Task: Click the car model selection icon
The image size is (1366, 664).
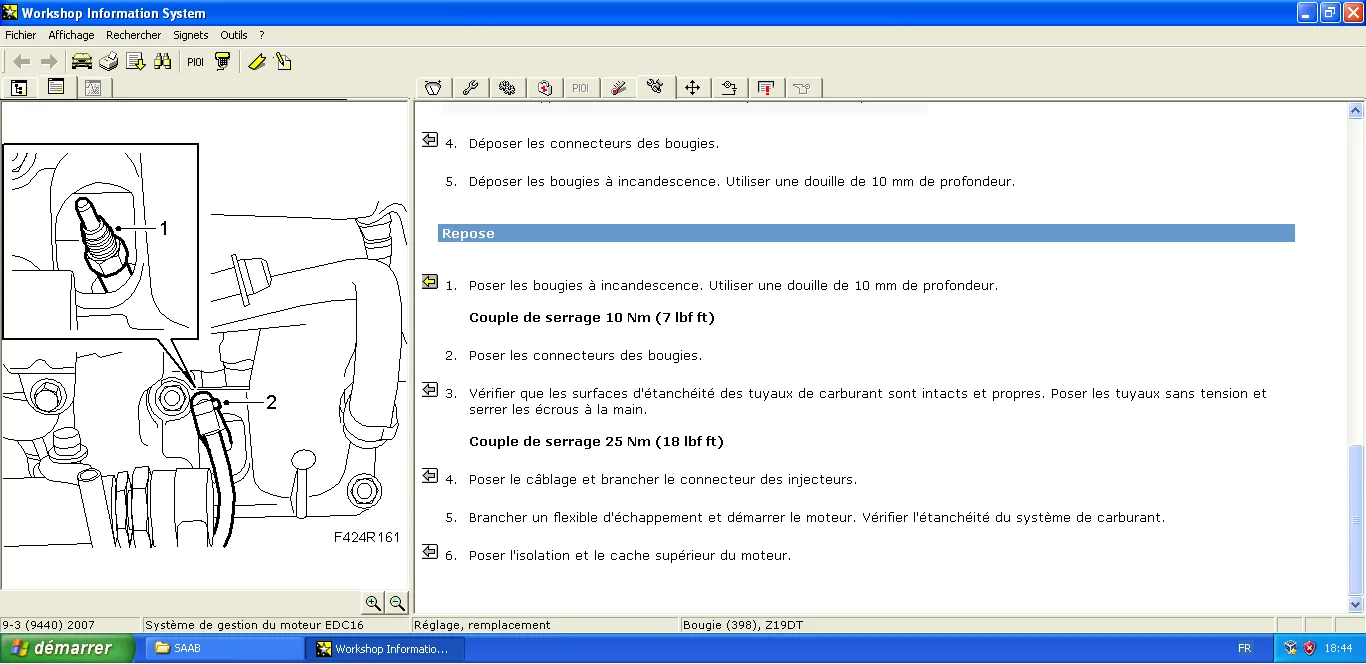Action: click(x=81, y=62)
